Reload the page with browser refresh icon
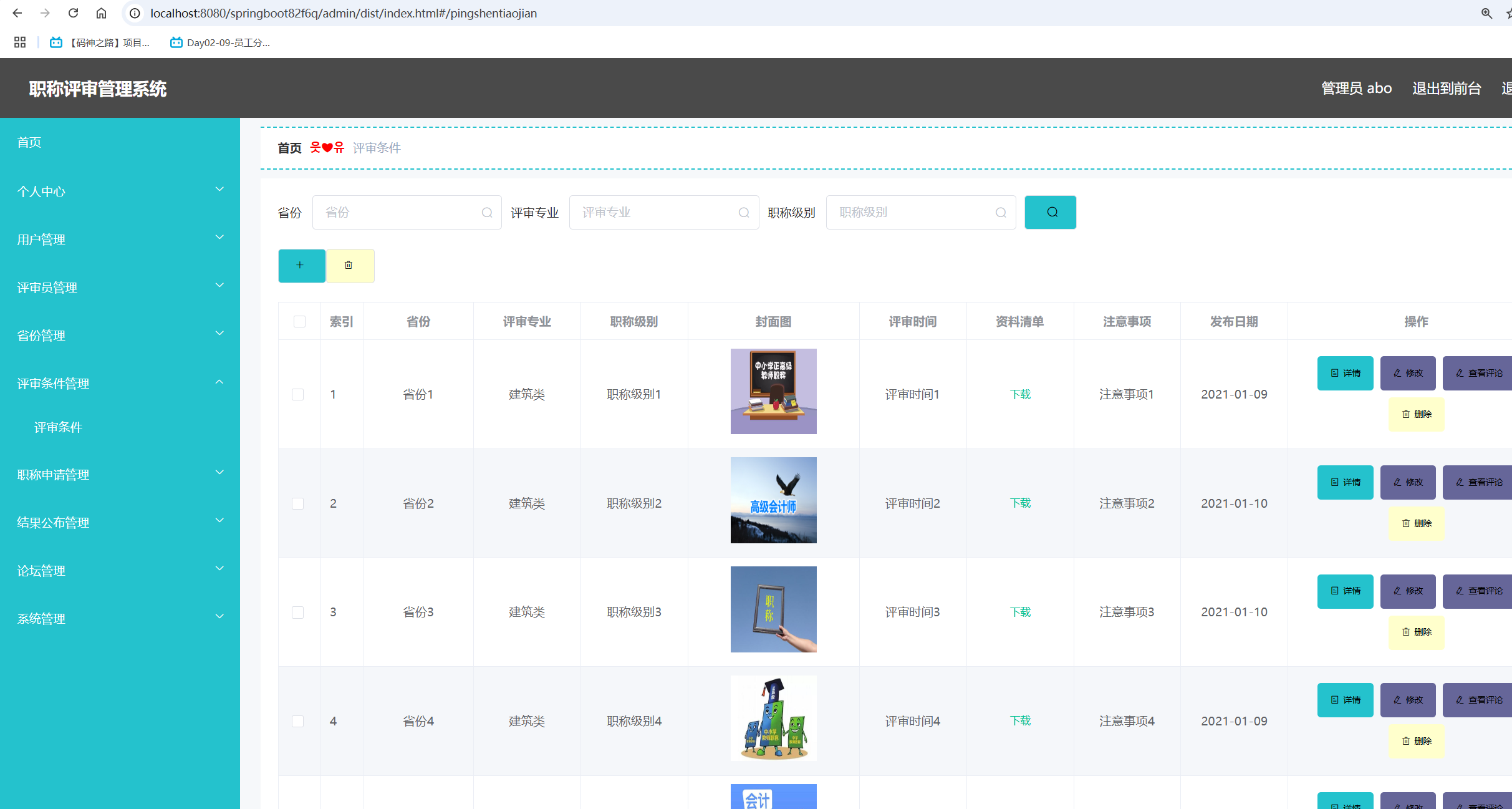 pos(73,13)
